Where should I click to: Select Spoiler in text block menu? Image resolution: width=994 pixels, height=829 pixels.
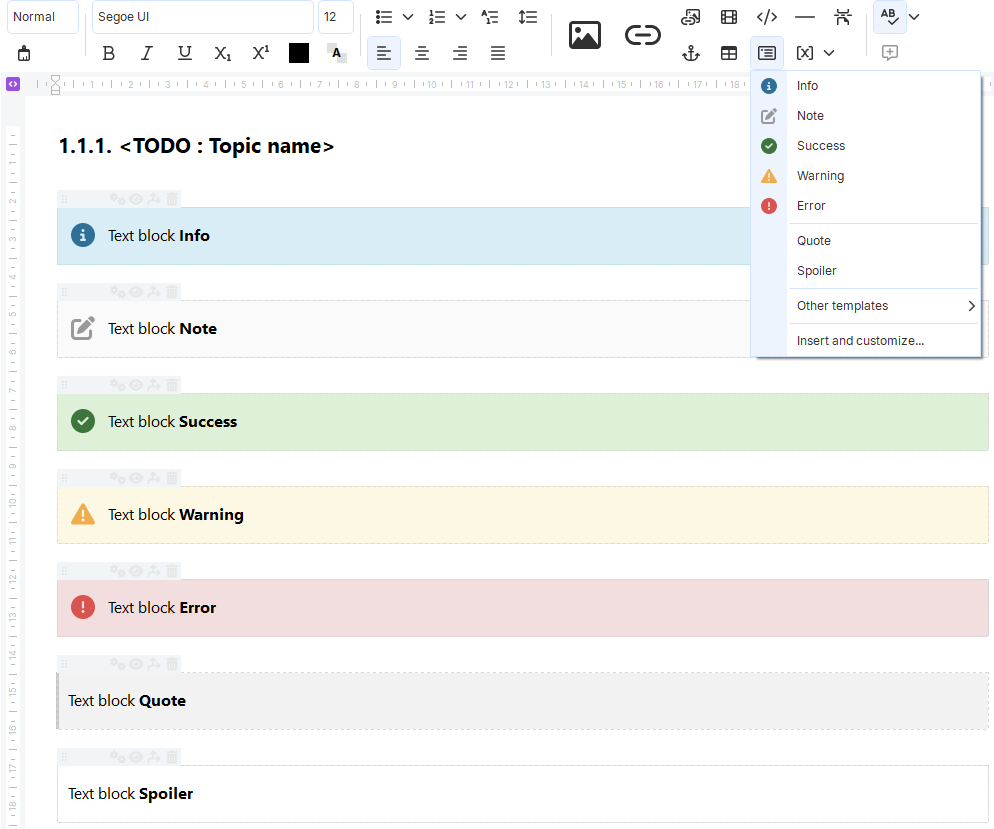pos(866,271)
